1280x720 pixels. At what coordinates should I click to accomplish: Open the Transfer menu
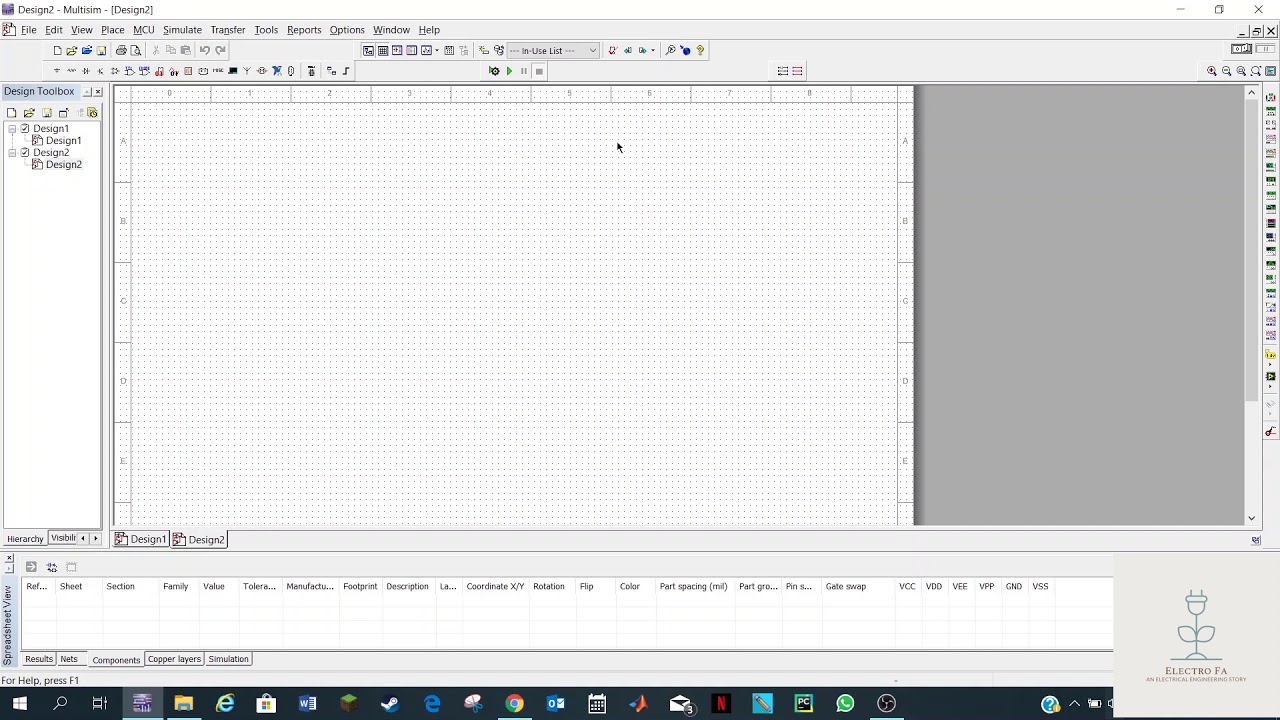[x=228, y=30]
